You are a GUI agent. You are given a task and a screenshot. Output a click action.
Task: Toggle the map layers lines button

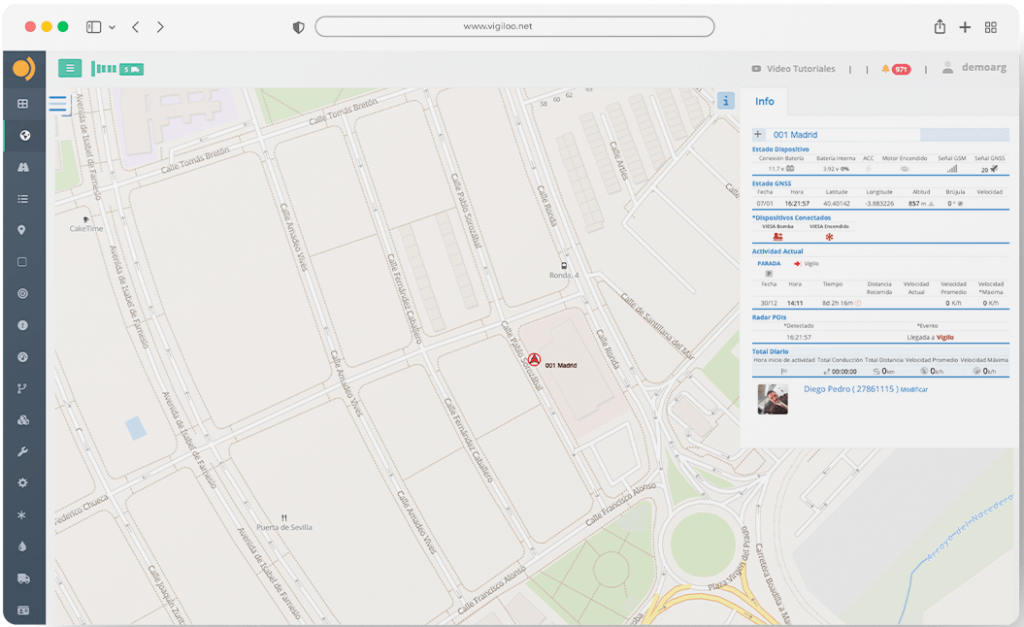click(x=57, y=103)
